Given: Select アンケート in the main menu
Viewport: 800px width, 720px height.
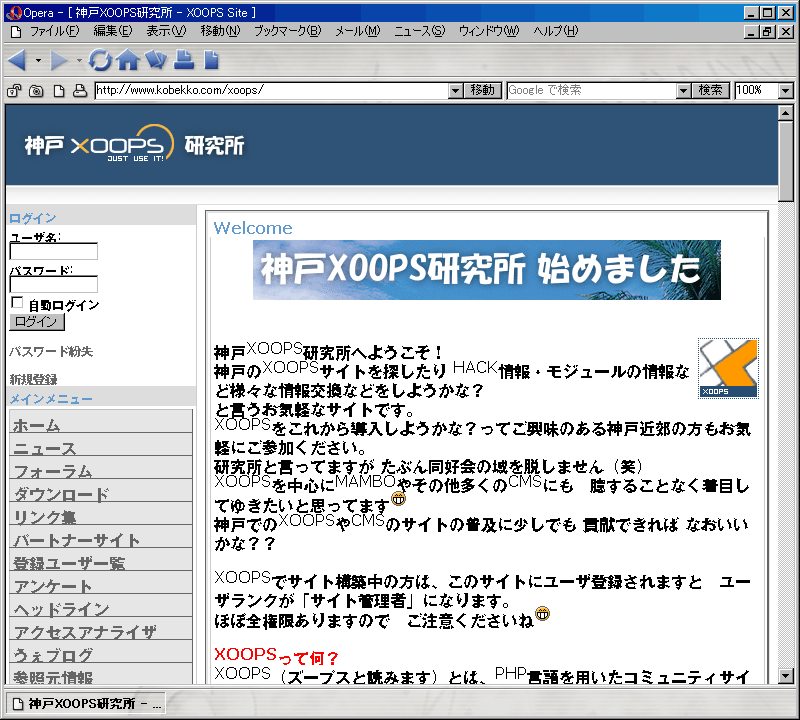Looking at the screenshot, I should click(101, 584).
